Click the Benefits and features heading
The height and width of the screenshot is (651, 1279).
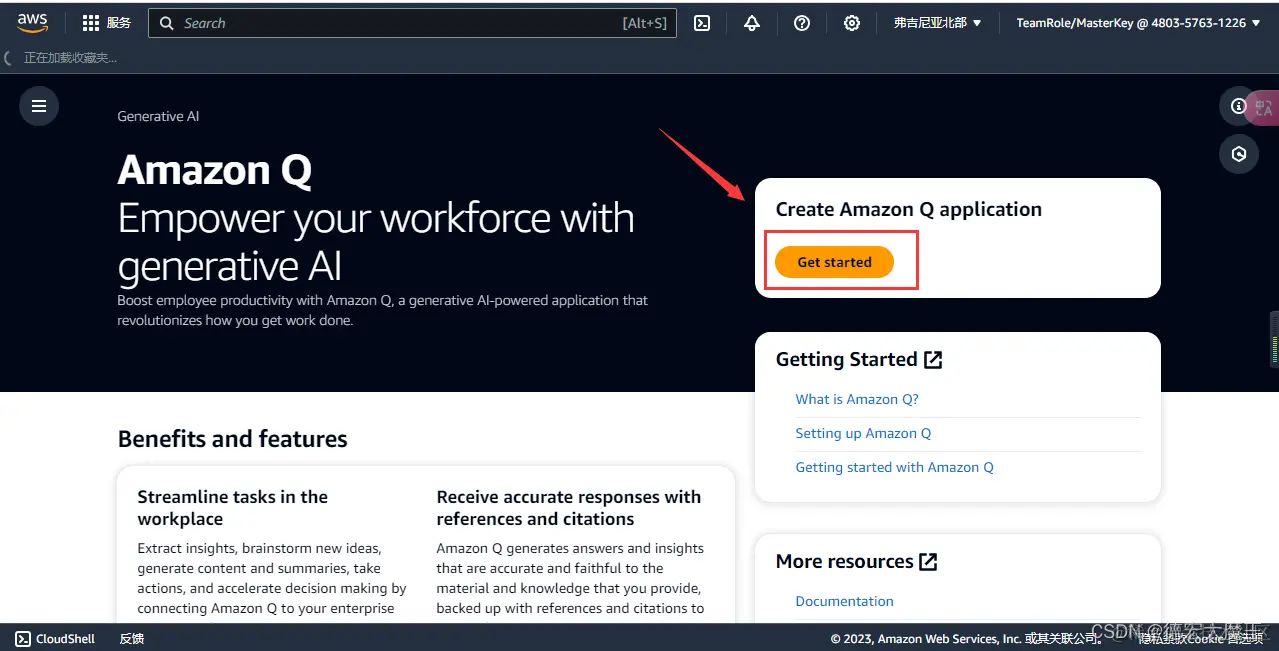(233, 439)
